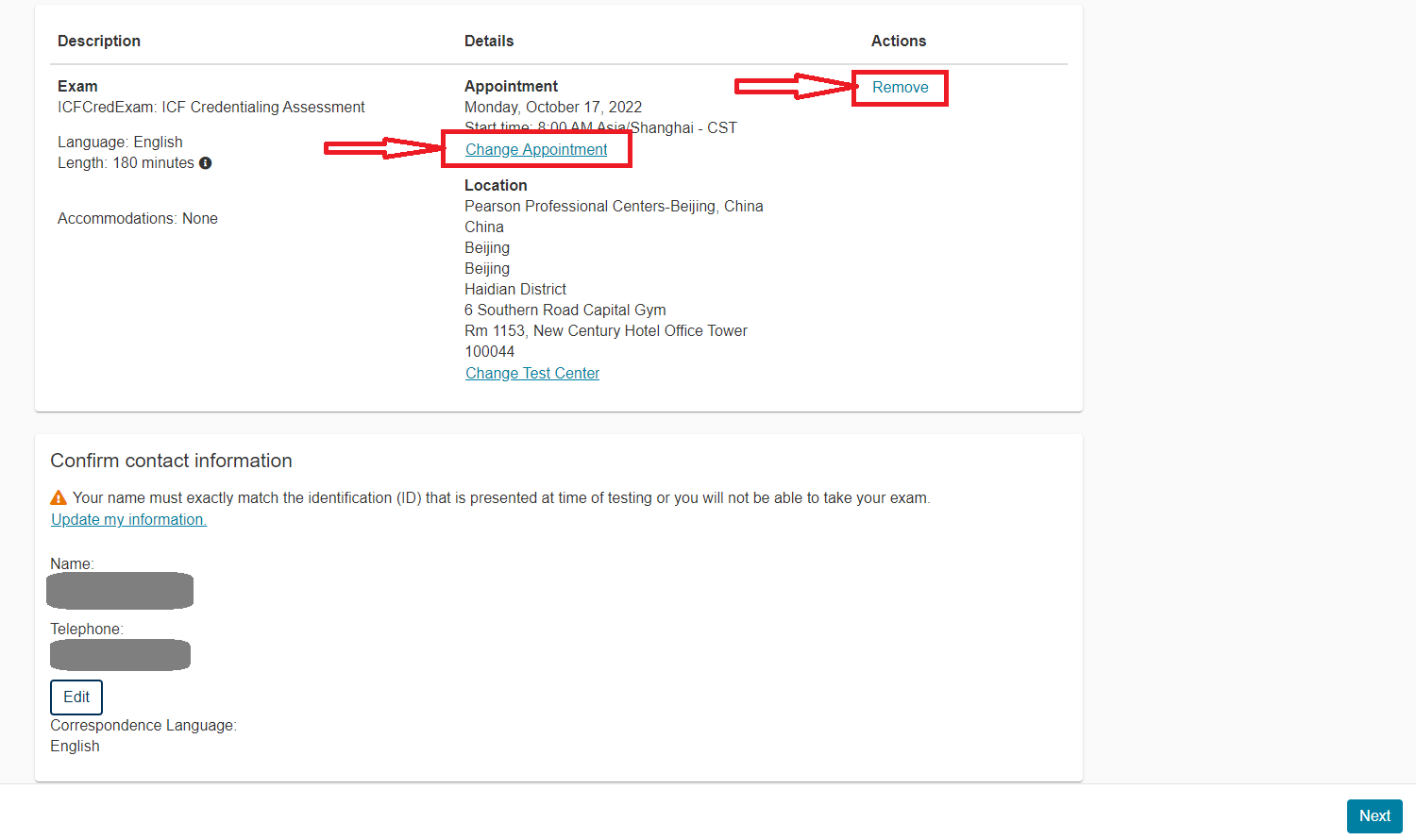Click the Pearson Professional Centers-Beijing location text
Screen dimensions: 1416x840
pos(614,206)
